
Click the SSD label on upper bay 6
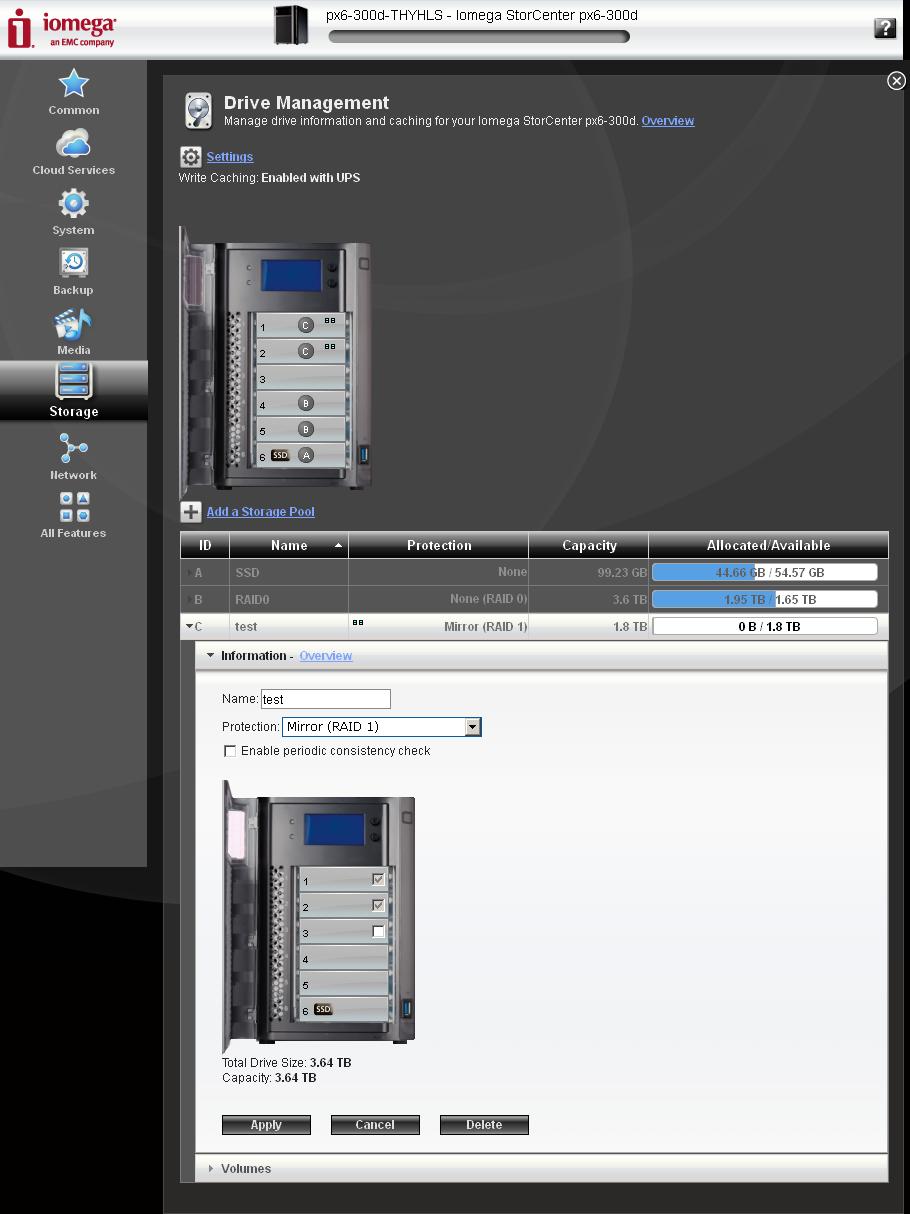point(280,455)
